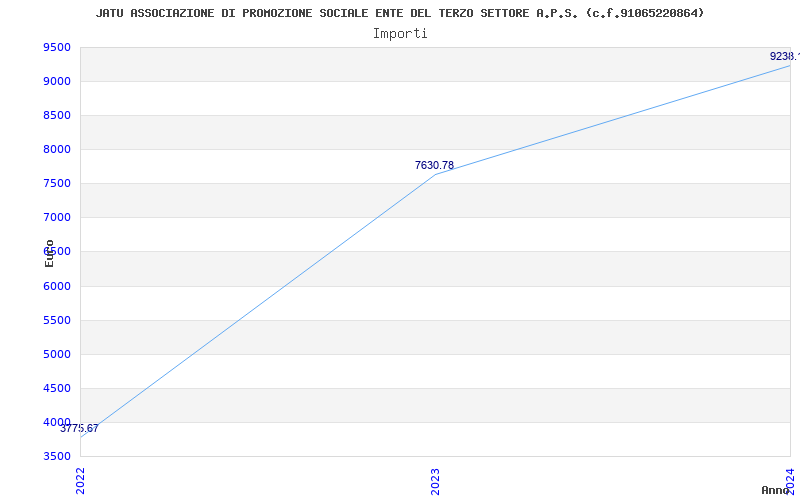
Task: Click the 7630.78 data point label
Action: [434, 165]
